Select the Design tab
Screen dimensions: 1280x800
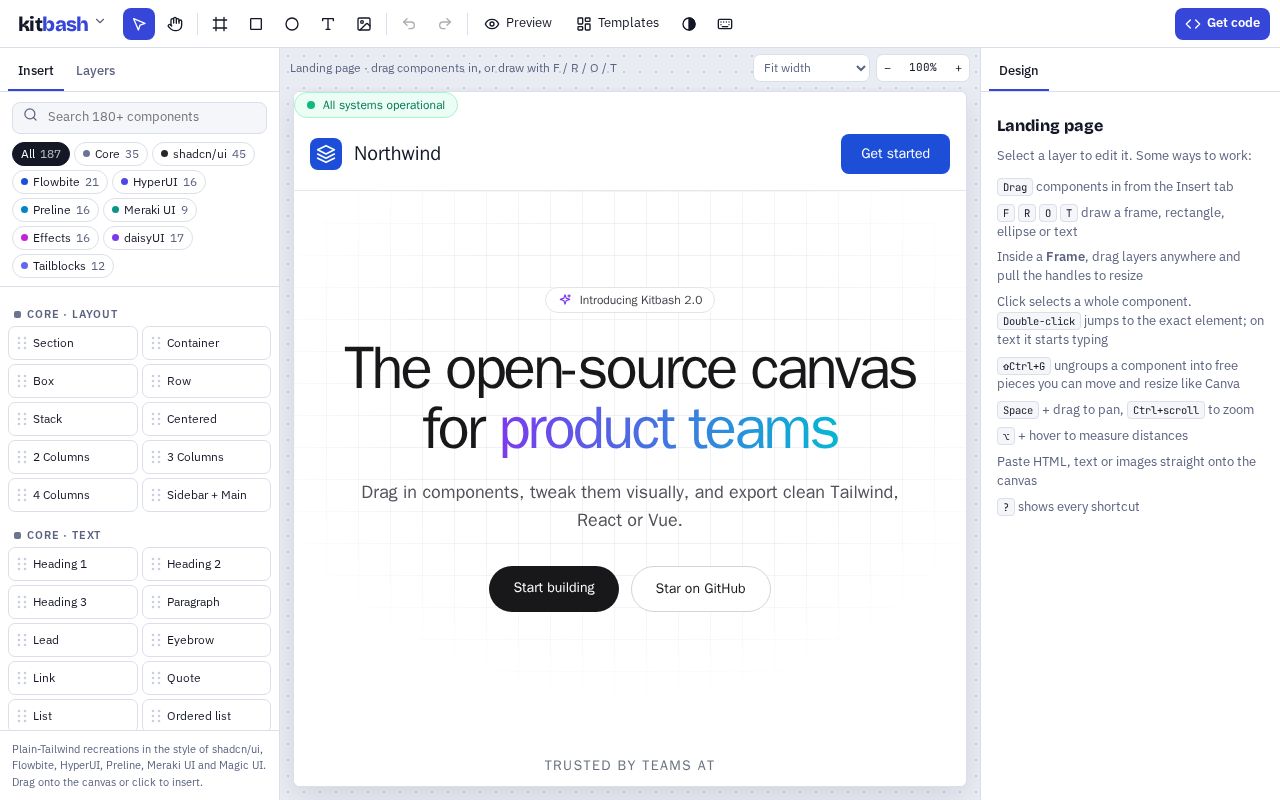(1018, 71)
